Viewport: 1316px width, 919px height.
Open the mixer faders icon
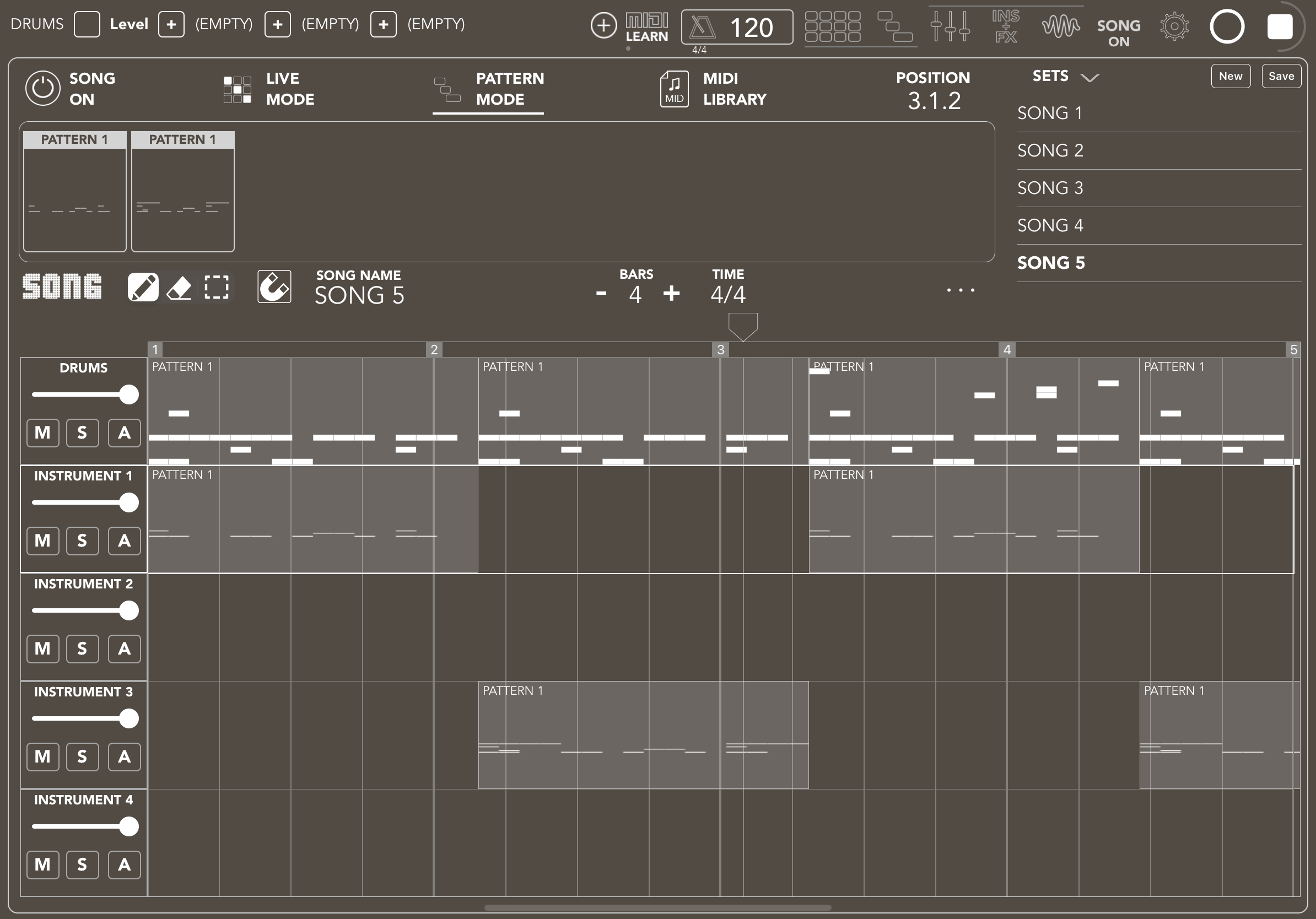pyautogui.click(x=950, y=26)
